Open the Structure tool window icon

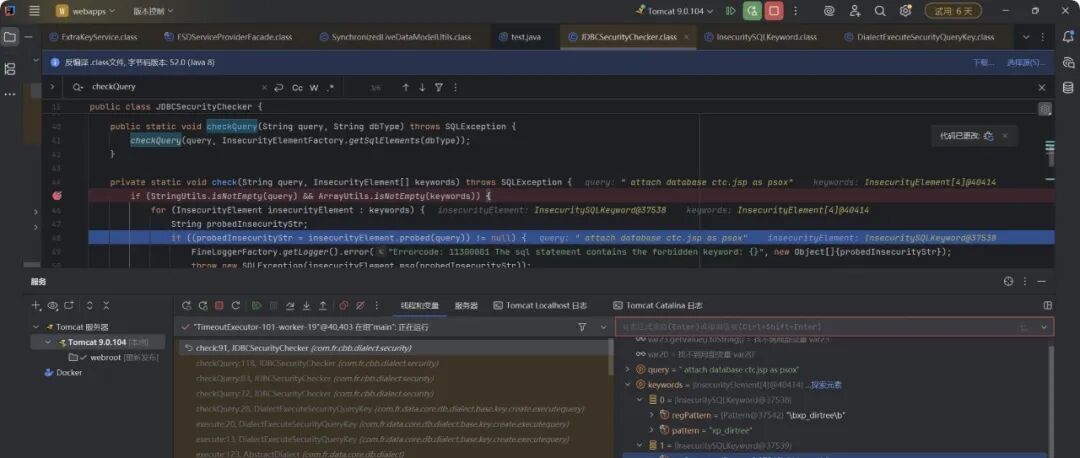[x=10, y=68]
